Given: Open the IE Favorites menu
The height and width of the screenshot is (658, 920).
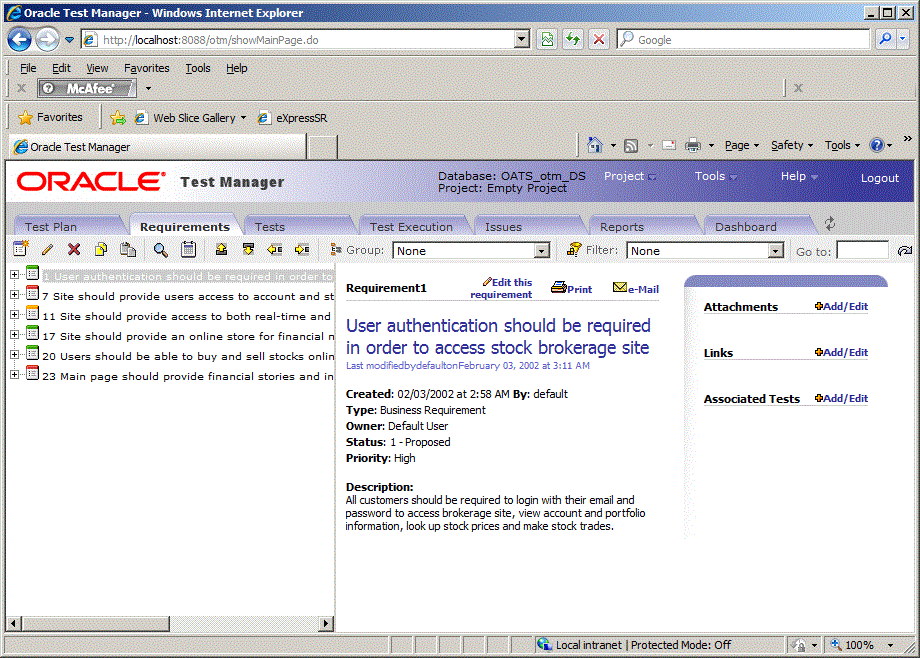Looking at the screenshot, I should pos(146,68).
